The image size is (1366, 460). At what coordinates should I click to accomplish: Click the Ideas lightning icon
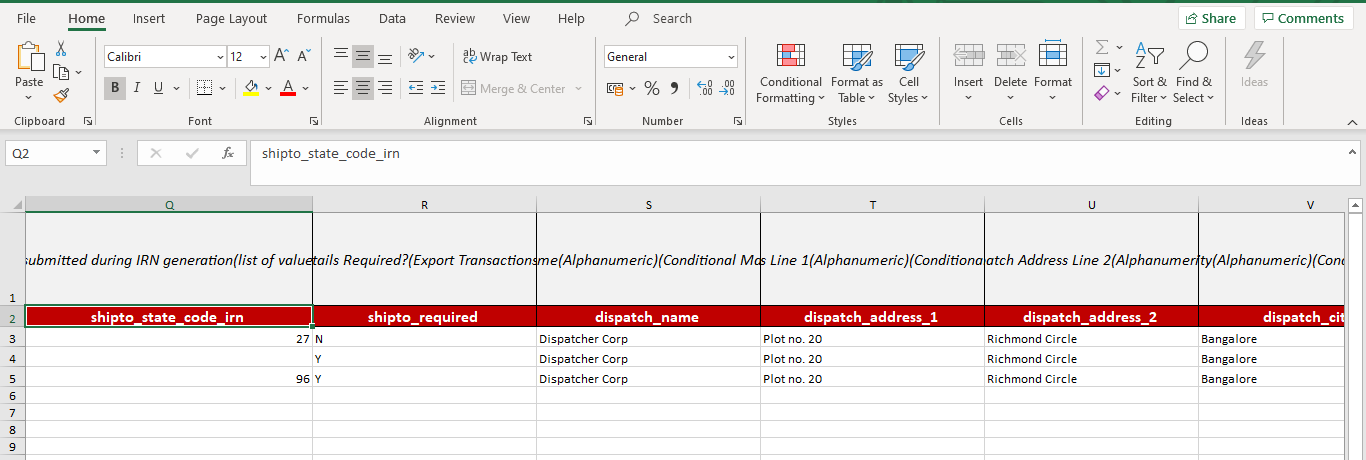pyautogui.click(x=1254, y=57)
